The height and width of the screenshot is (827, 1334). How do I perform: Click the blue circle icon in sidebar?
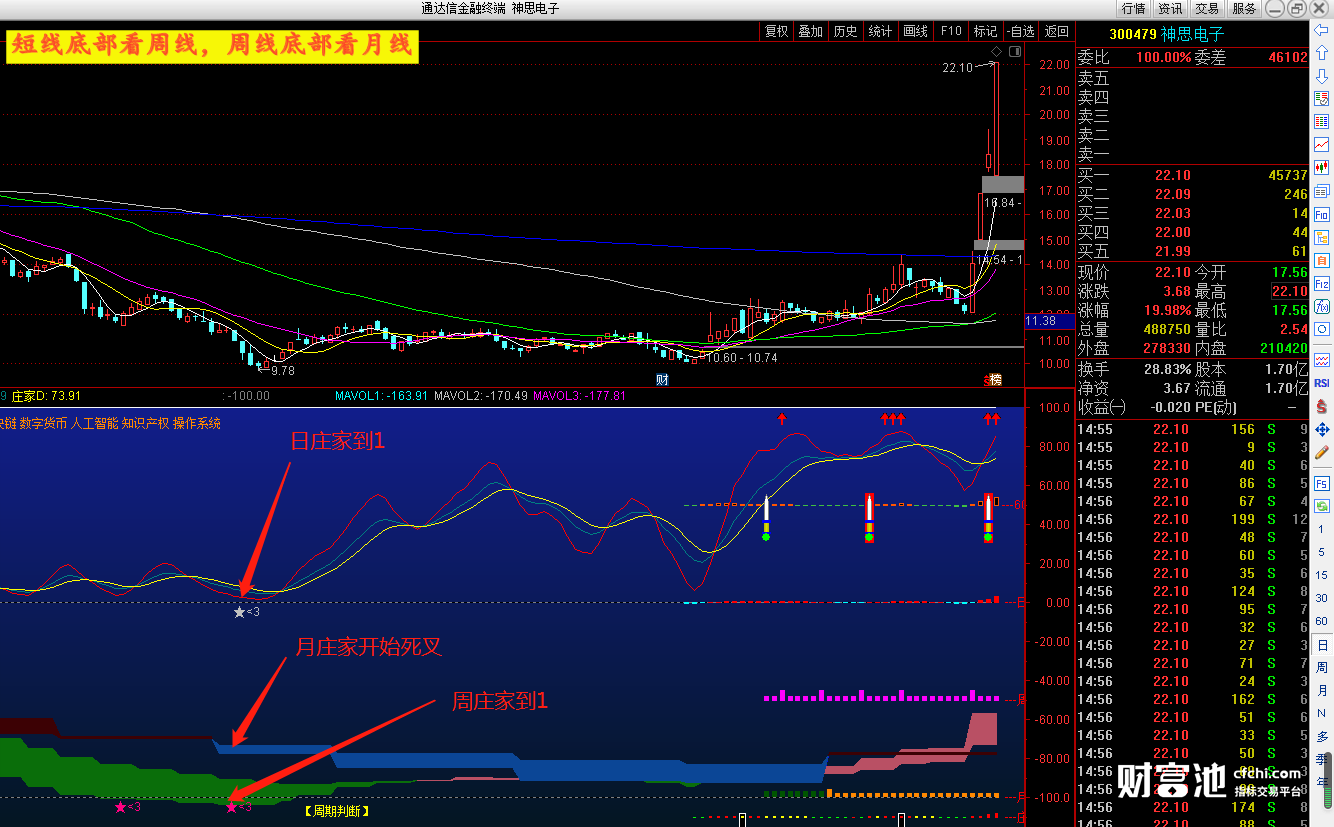point(1322,329)
